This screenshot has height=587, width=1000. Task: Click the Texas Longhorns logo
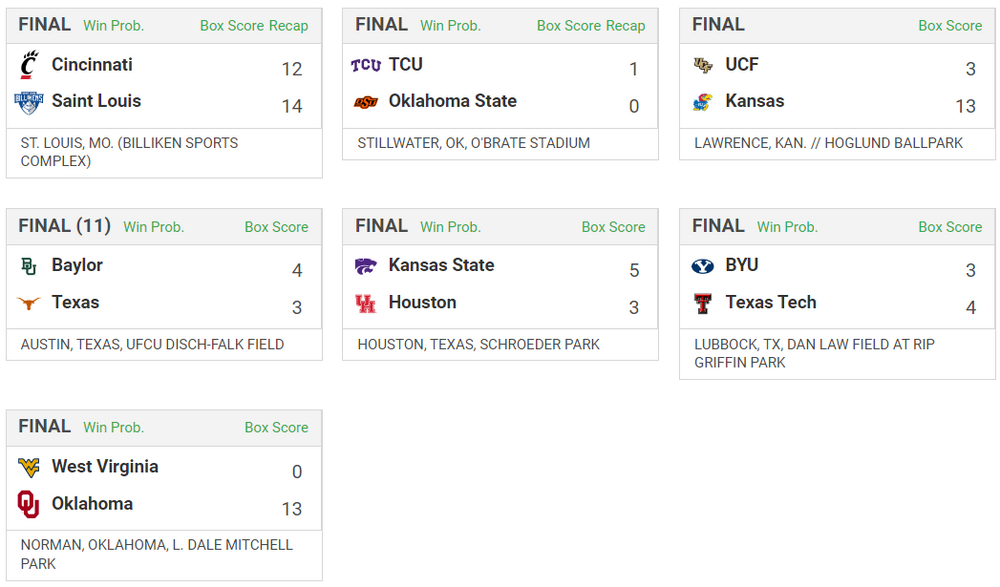pyautogui.click(x=29, y=303)
